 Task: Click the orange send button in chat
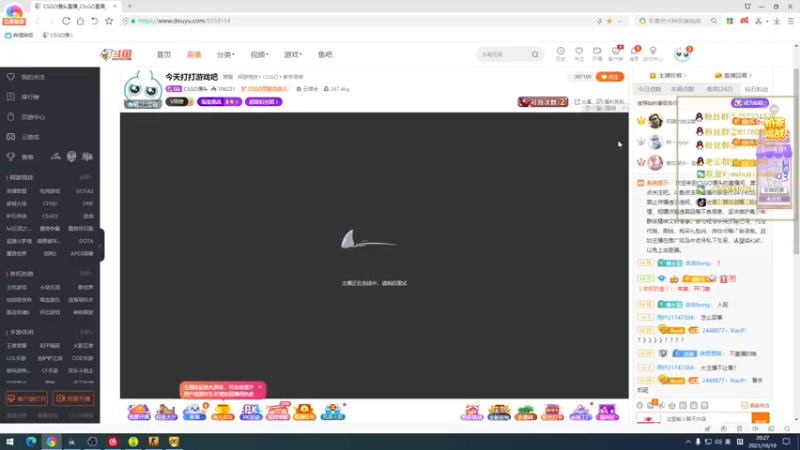click(760, 419)
